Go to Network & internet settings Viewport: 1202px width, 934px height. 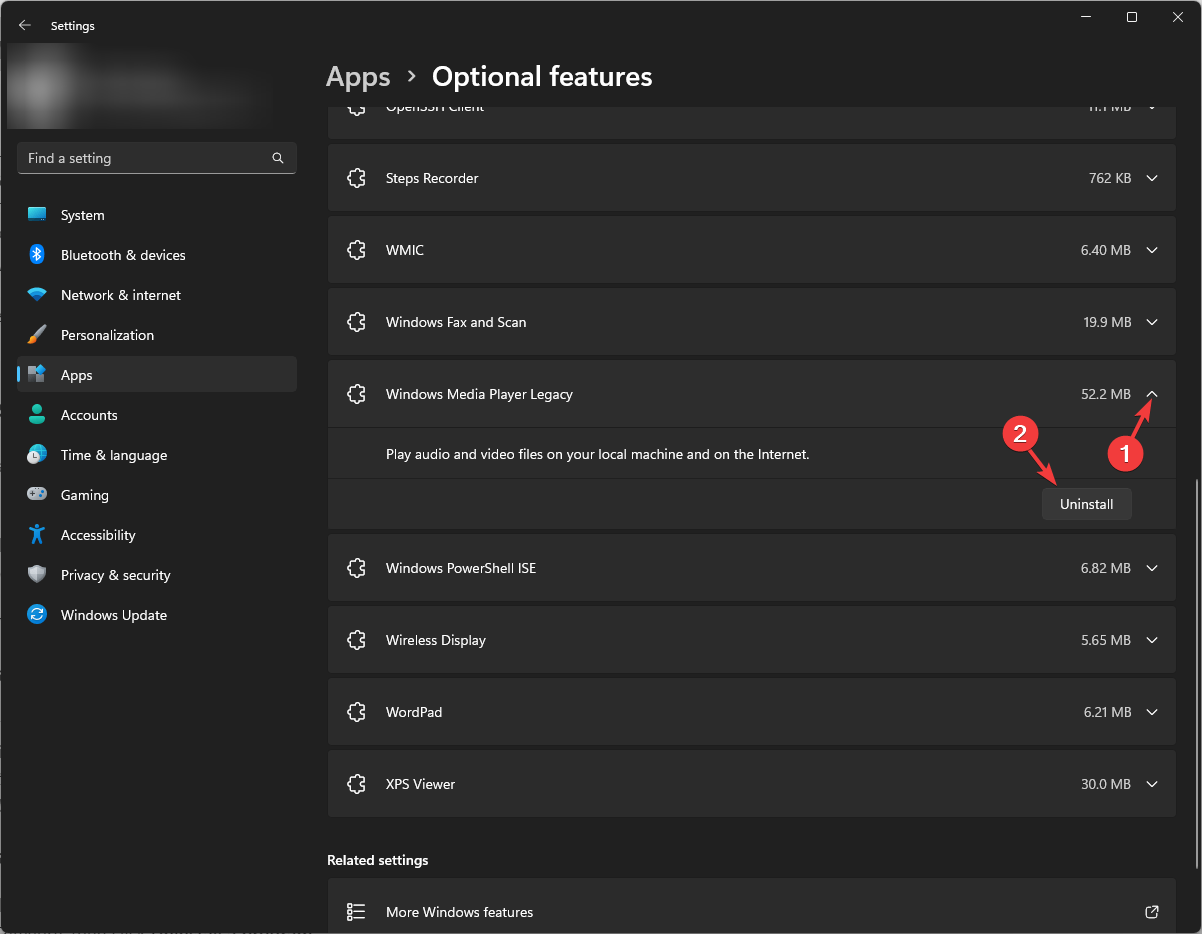coord(157,295)
